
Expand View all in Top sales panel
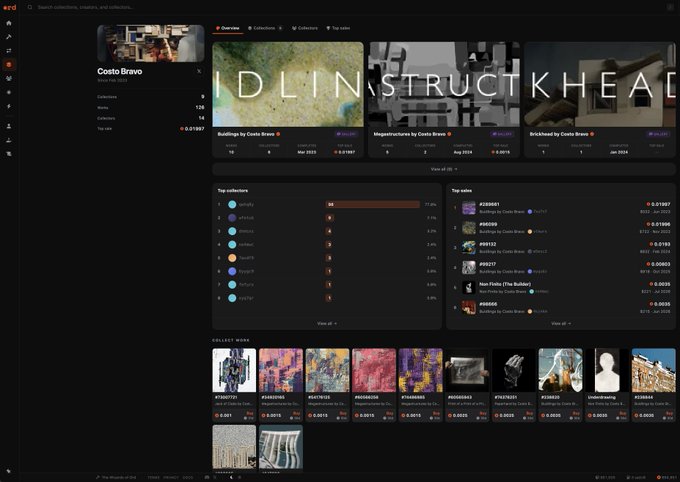pos(561,324)
